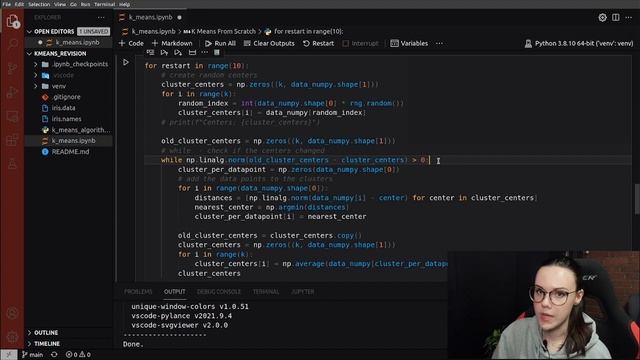The width and height of the screenshot is (640, 360).
Task: Open the Selection menu
Action: [39, 4]
